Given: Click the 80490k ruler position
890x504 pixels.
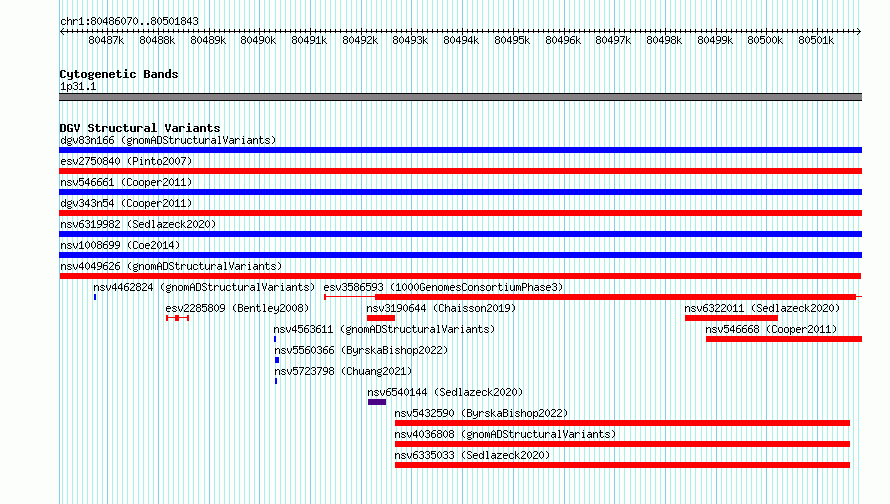Looking at the screenshot, I should tap(258, 40).
